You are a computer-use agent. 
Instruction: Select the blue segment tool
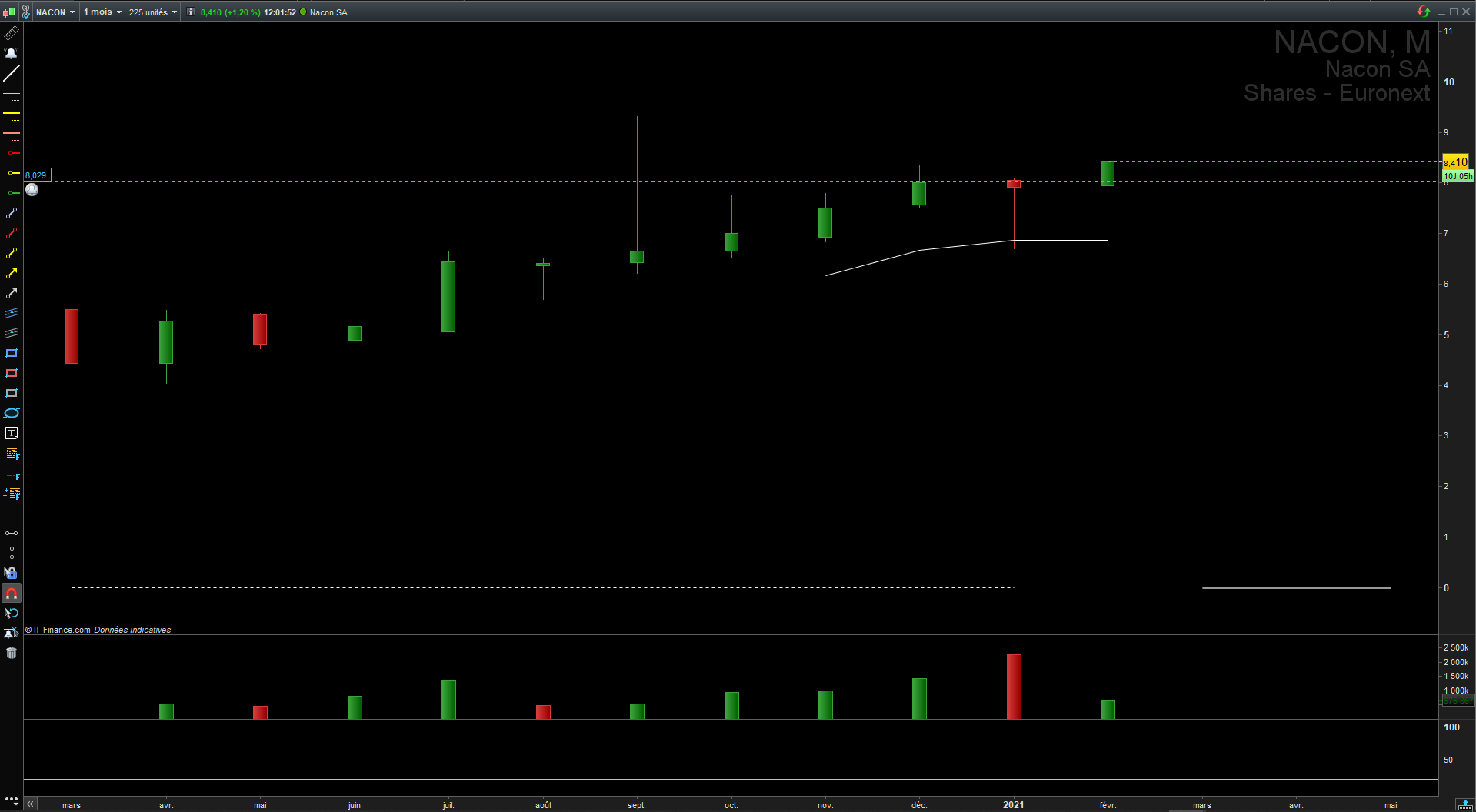[x=12, y=213]
